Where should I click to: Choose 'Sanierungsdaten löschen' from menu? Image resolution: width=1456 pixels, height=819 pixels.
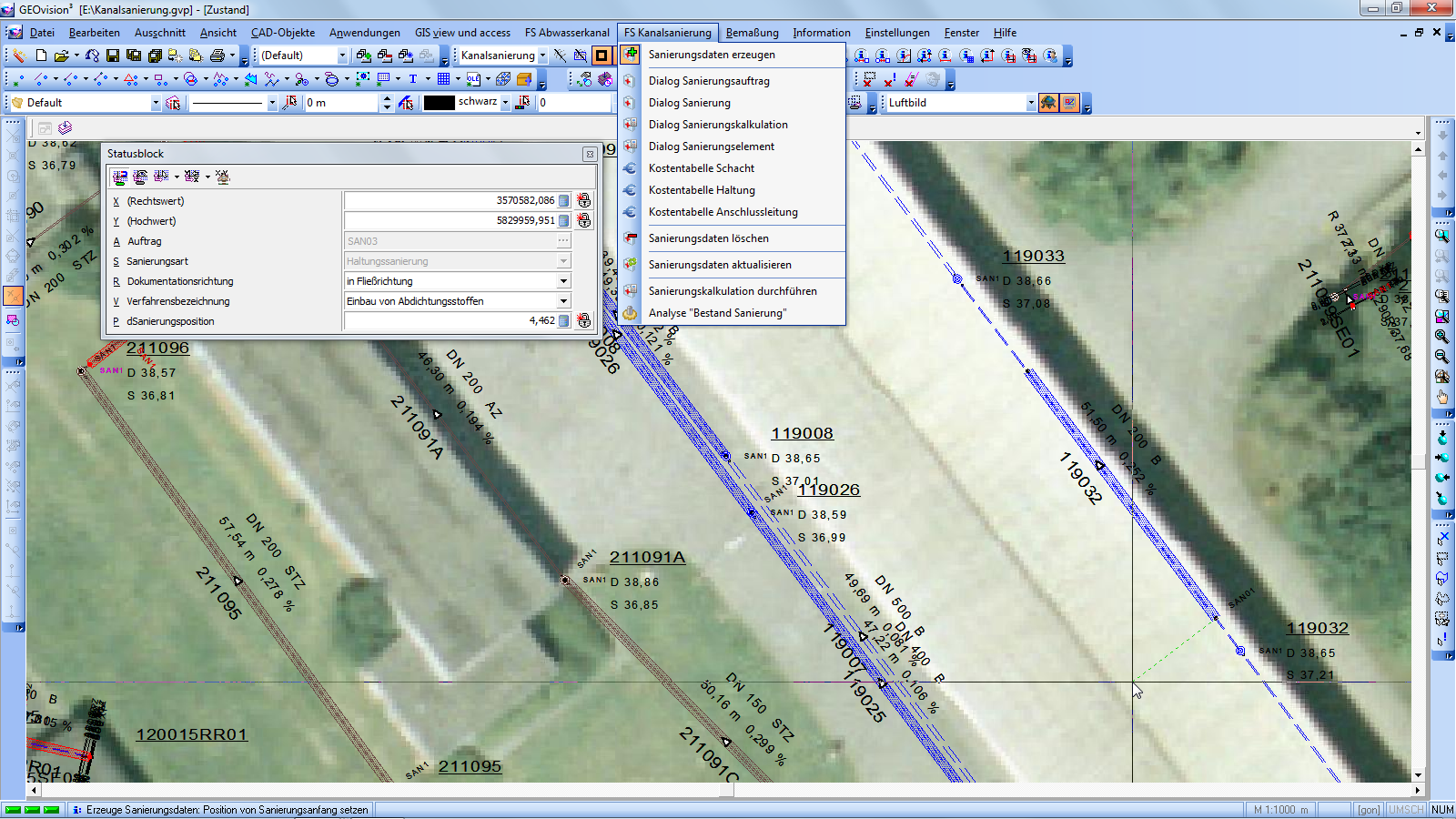[x=708, y=238]
